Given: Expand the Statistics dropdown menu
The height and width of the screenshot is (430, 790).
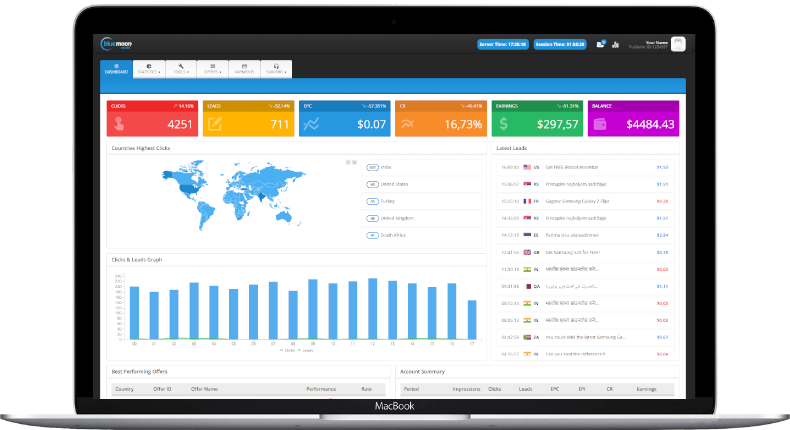Looking at the screenshot, I should click(149, 68).
